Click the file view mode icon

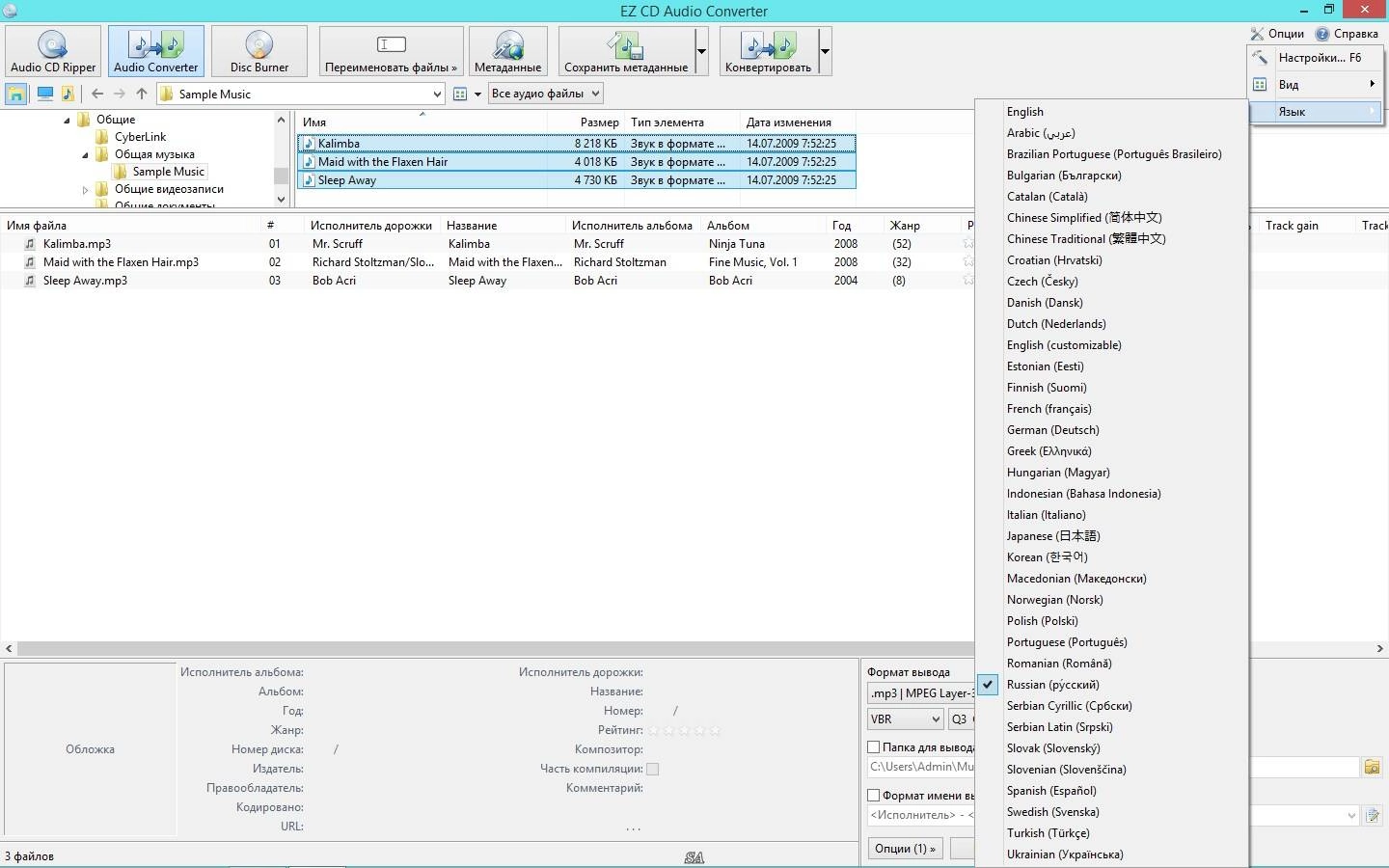(x=460, y=94)
